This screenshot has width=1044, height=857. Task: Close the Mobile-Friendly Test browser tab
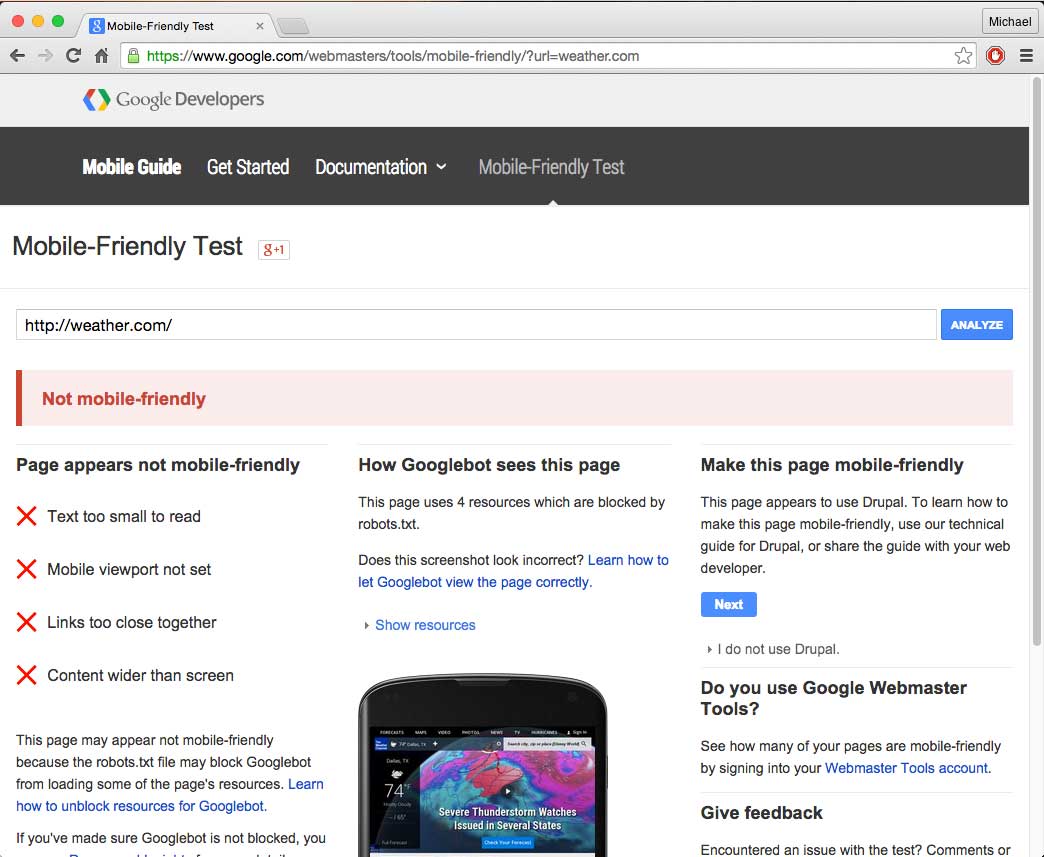pos(260,26)
